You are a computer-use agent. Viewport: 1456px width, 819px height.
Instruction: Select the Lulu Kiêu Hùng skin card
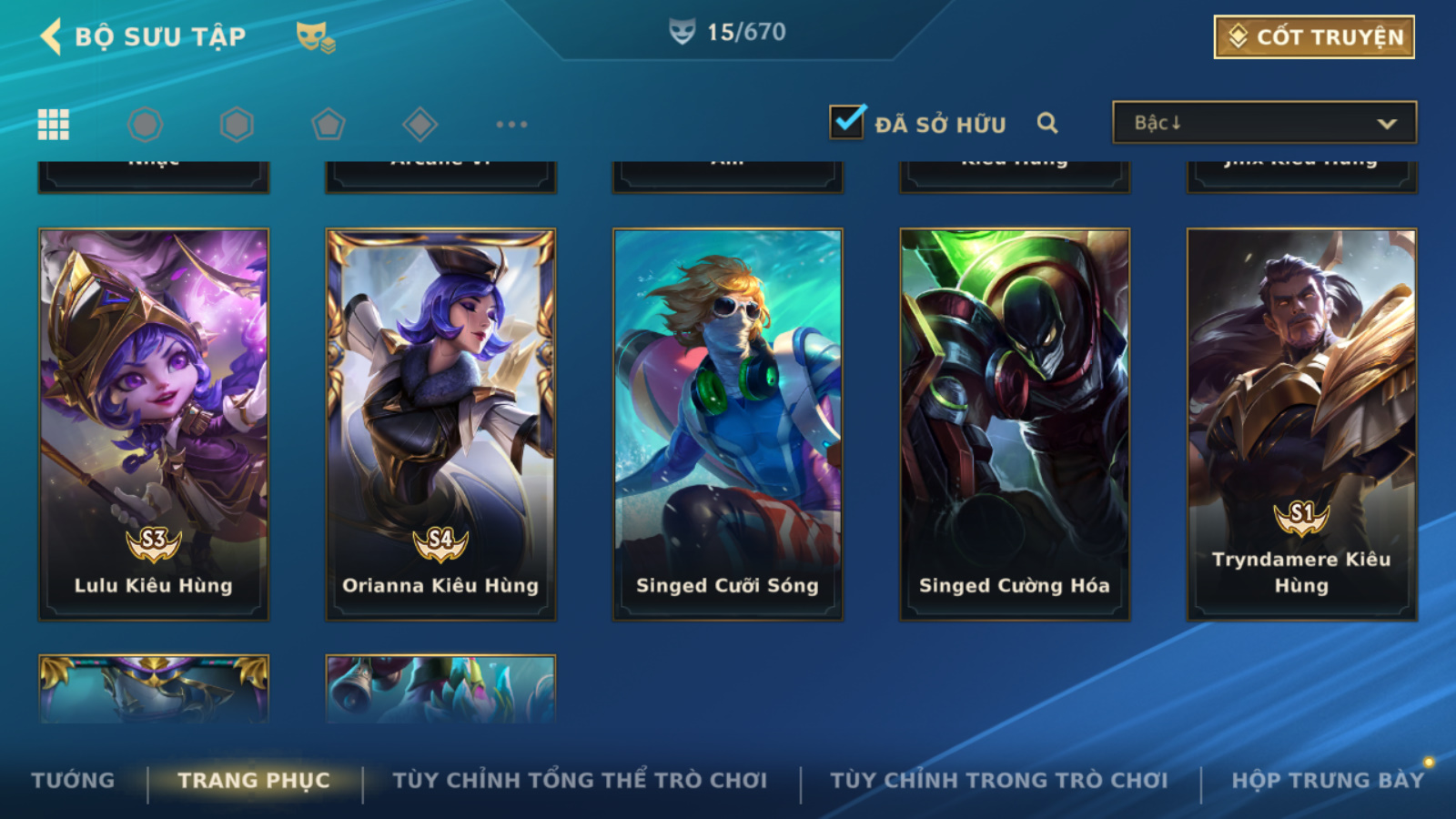pos(154,424)
